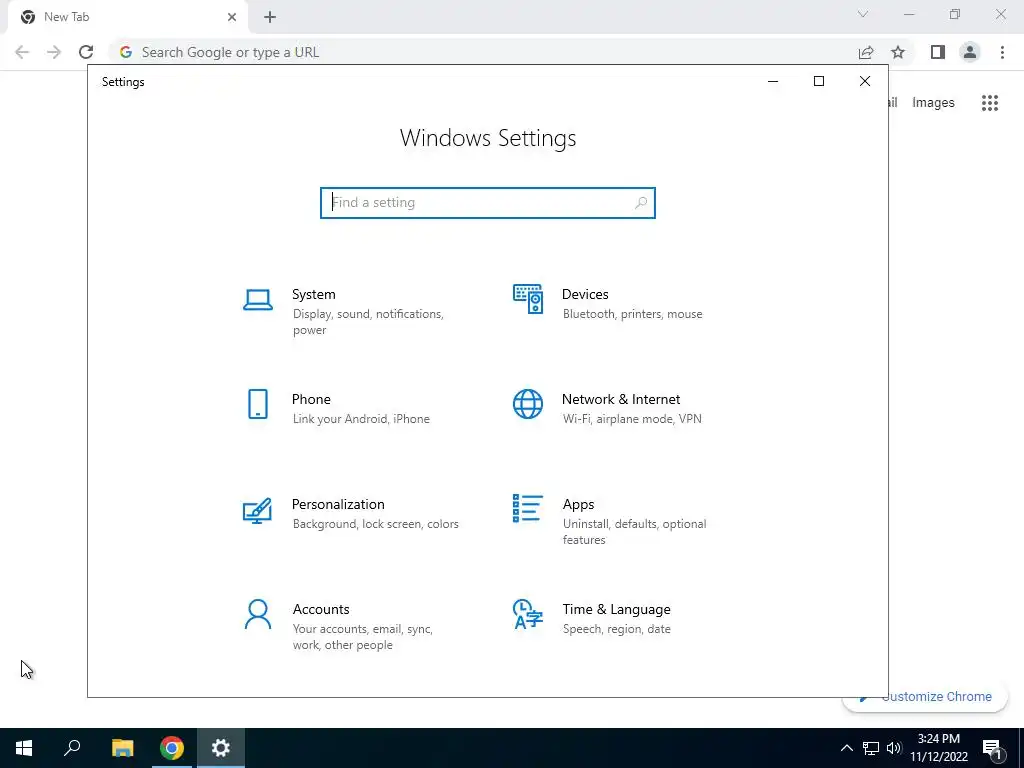Share this page from the address bar

866,52
